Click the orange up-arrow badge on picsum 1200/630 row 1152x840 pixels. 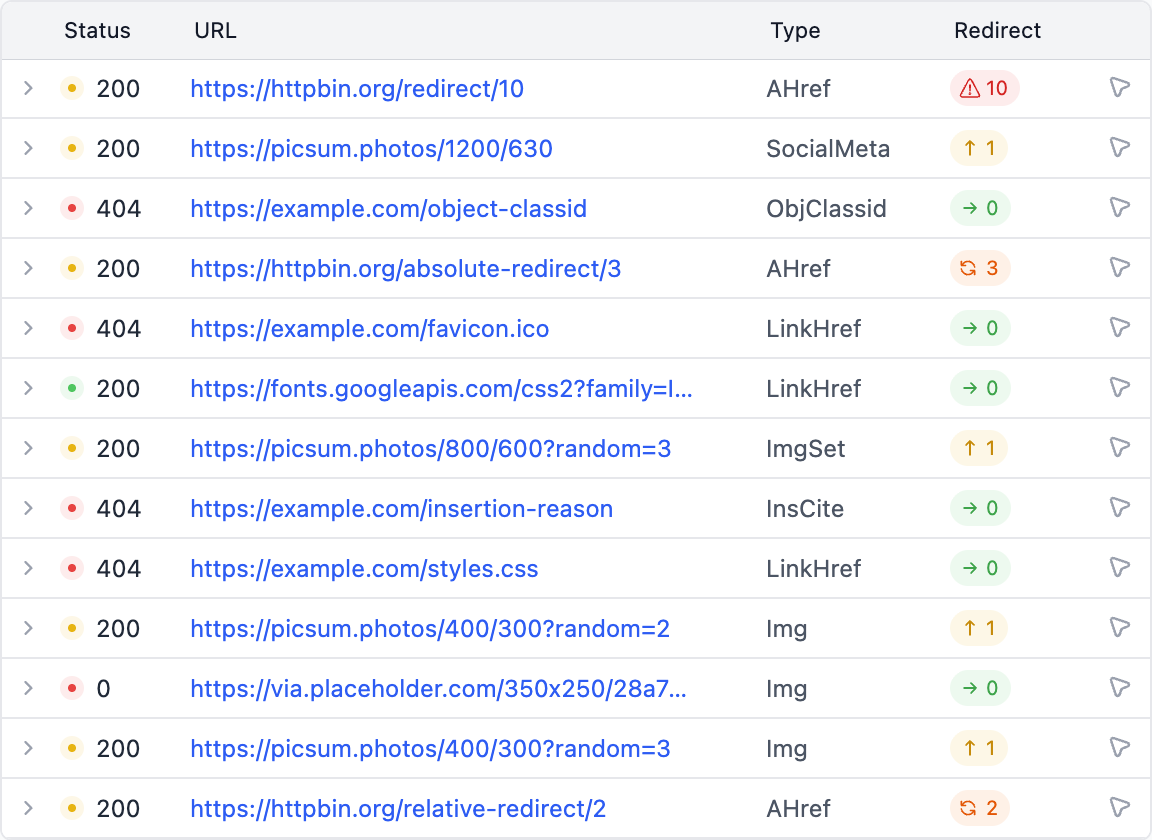[978, 148]
